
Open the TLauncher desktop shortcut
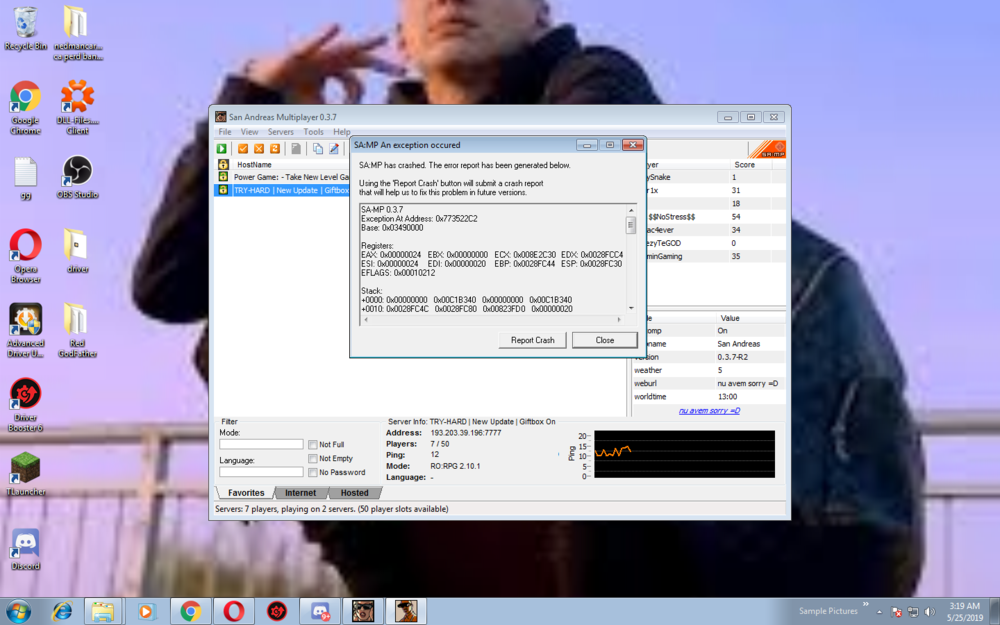(x=26, y=473)
